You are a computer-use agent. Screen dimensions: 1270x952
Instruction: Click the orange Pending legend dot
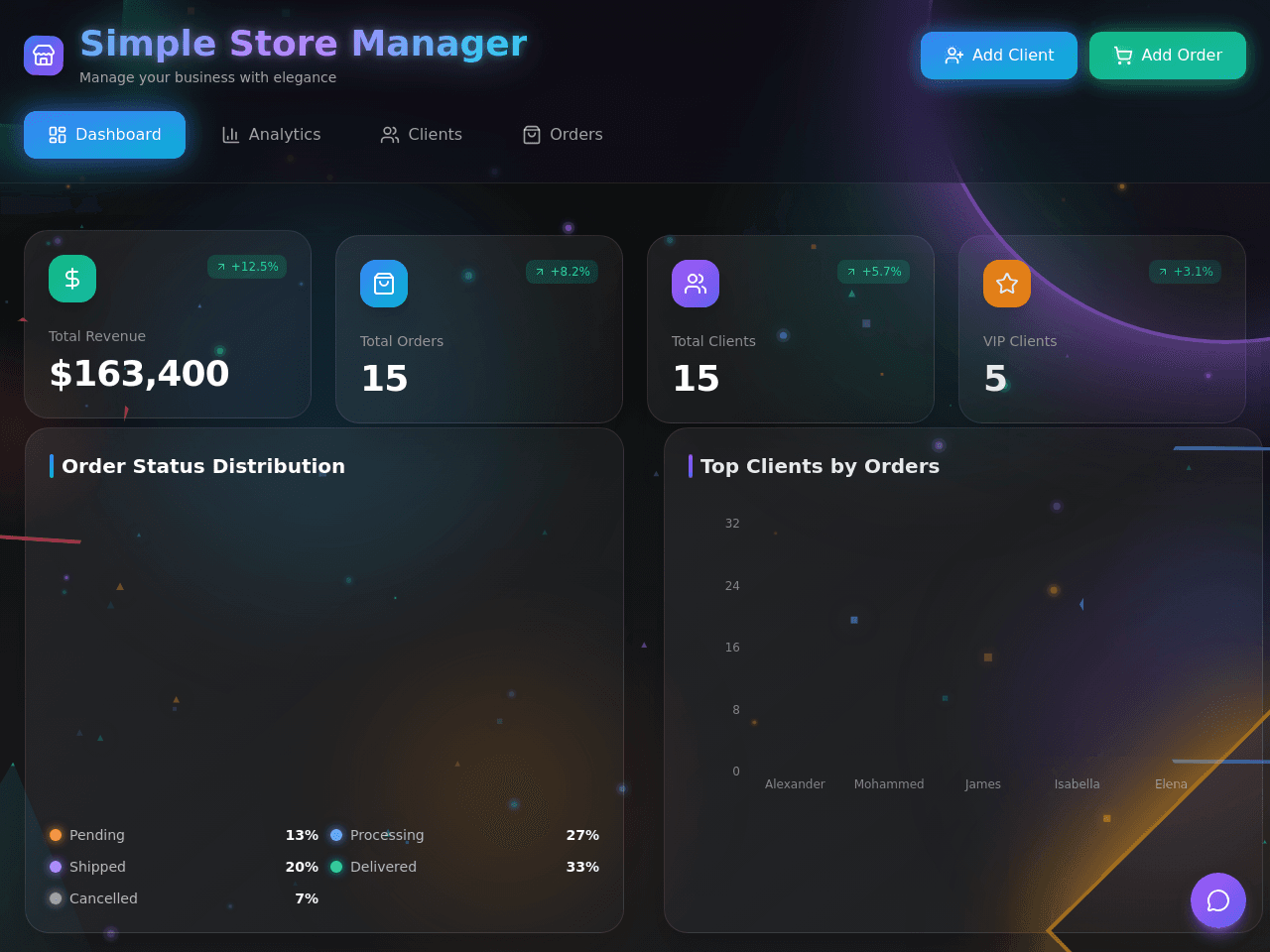coord(56,835)
